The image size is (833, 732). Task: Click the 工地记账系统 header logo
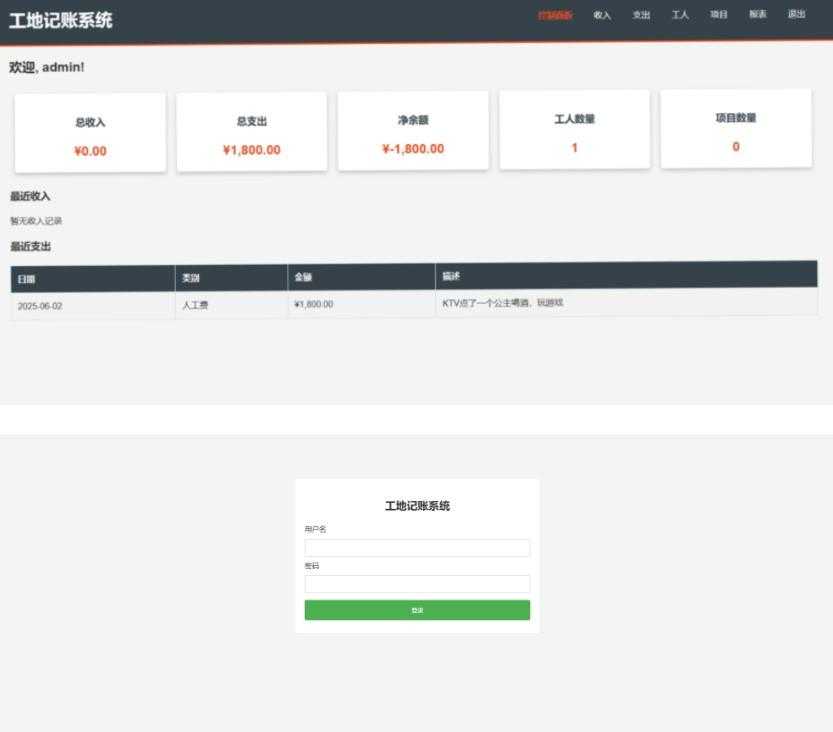(62, 19)
